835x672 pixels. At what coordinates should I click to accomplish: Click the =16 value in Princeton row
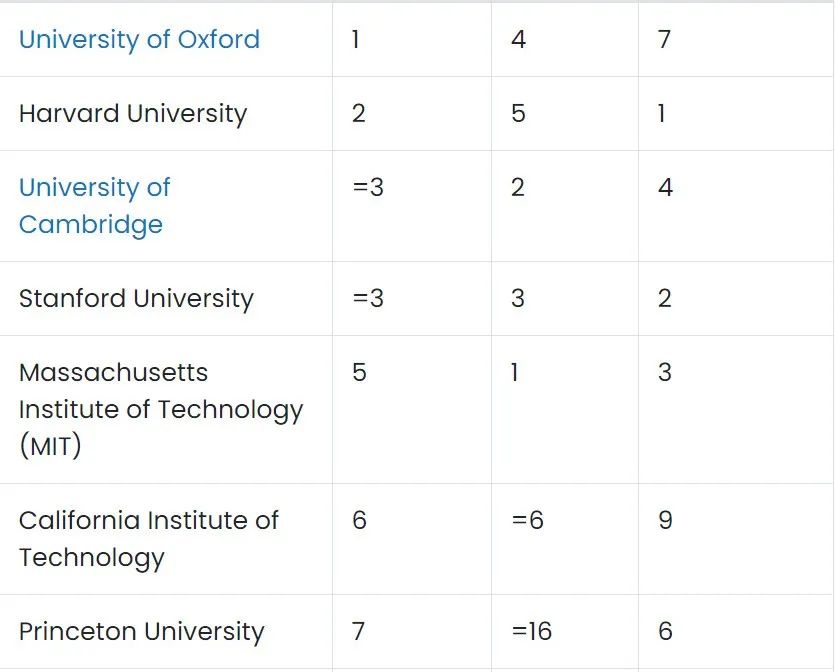(531, 632)
